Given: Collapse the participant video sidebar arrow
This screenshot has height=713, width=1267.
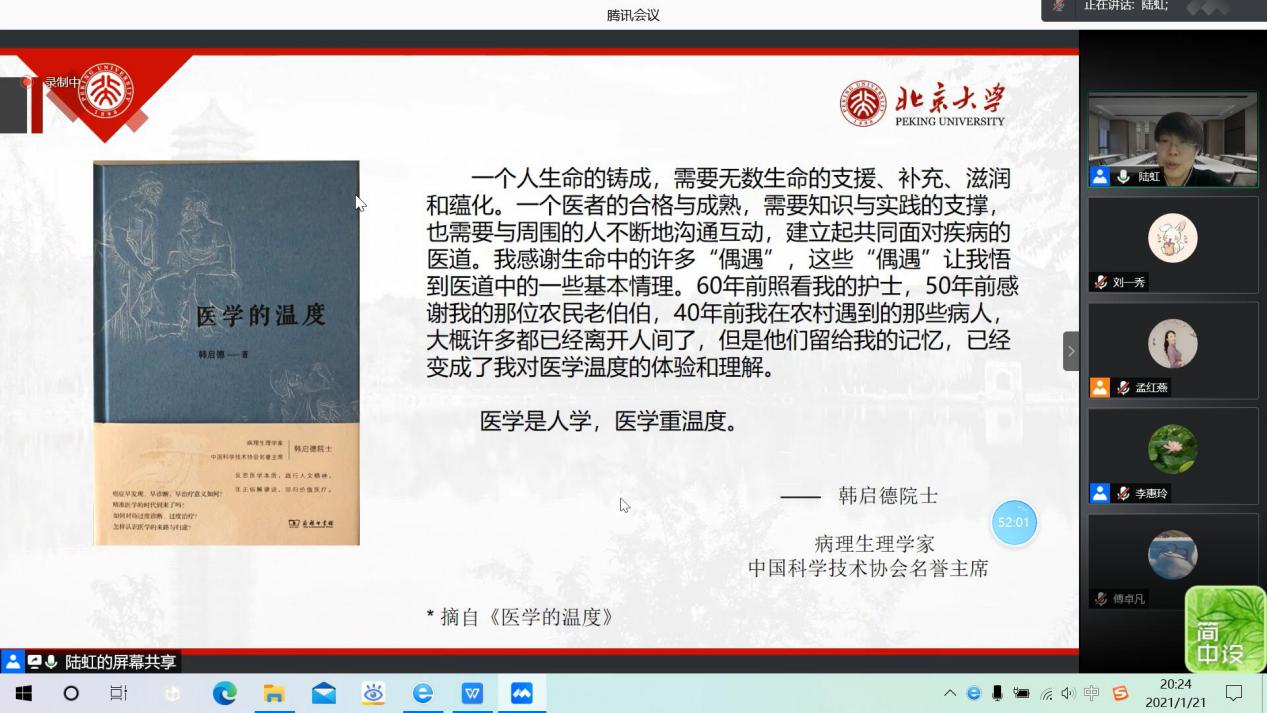Looking at the screenshot, I should pyautogui.click(x=1070, y=351).
